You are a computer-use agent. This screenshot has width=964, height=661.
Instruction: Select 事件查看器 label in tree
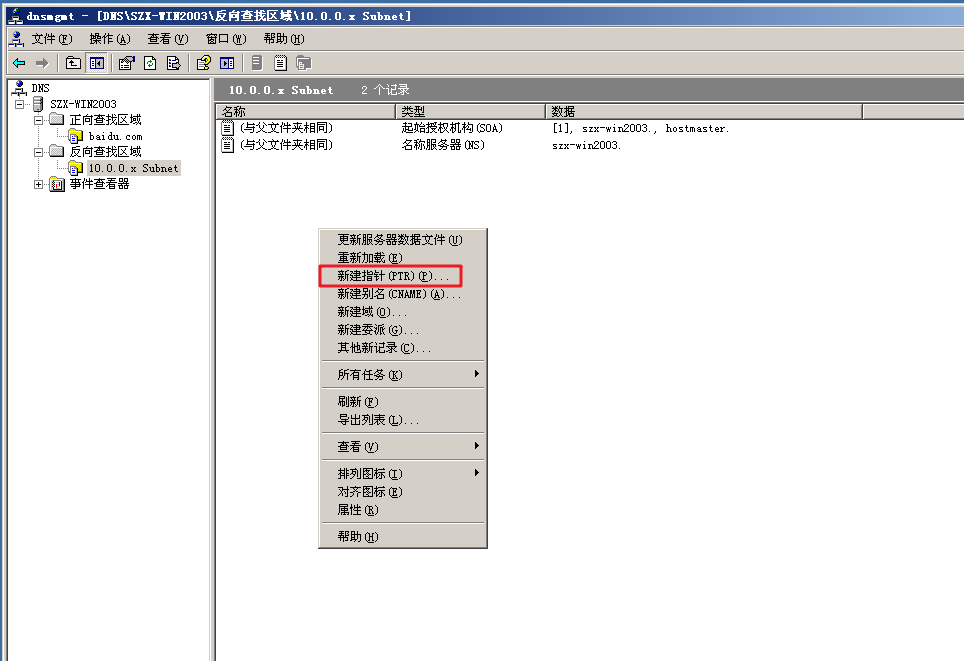click(x=99, y=184)
